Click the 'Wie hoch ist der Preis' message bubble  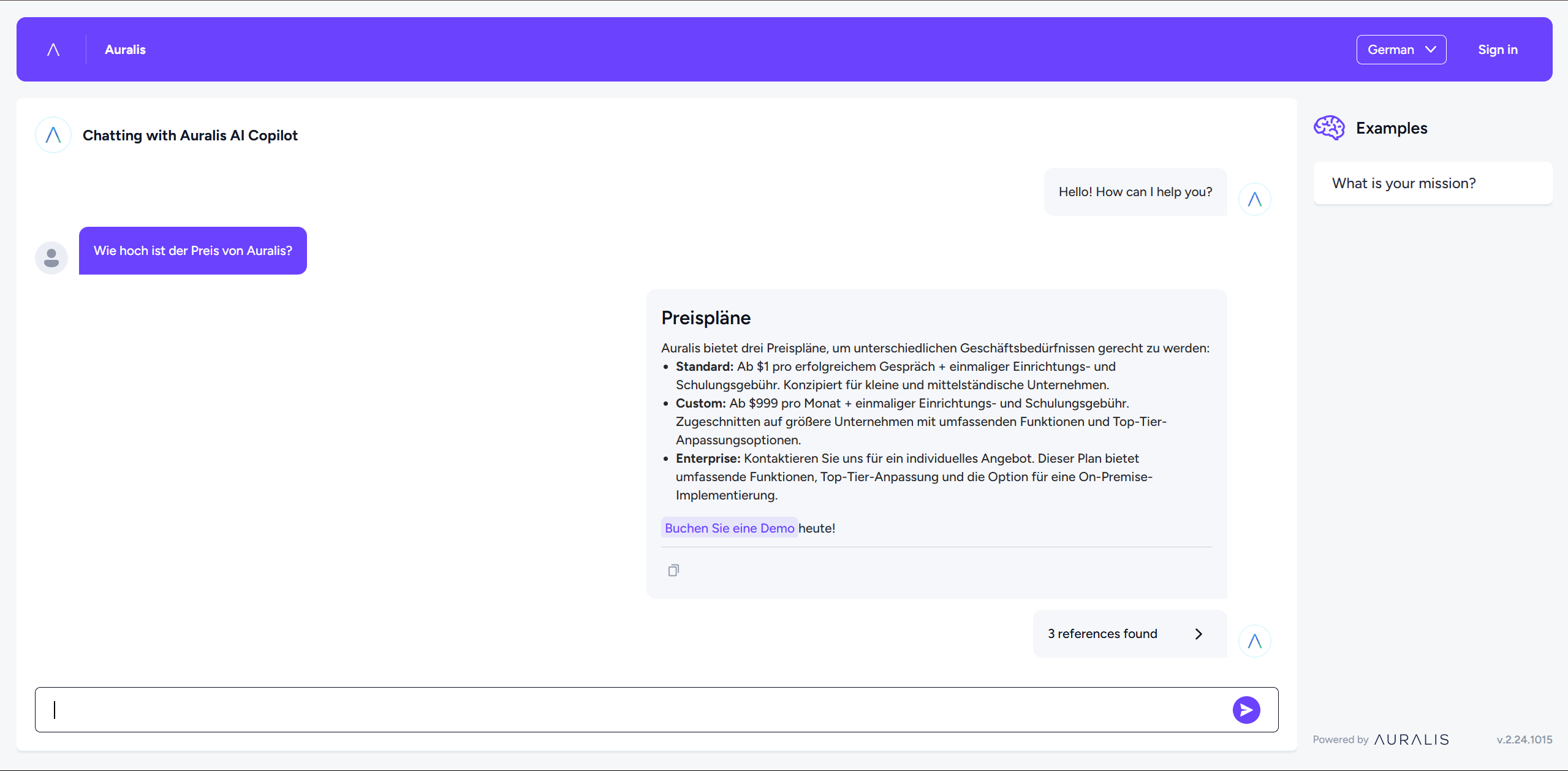(x=193, y=251)
